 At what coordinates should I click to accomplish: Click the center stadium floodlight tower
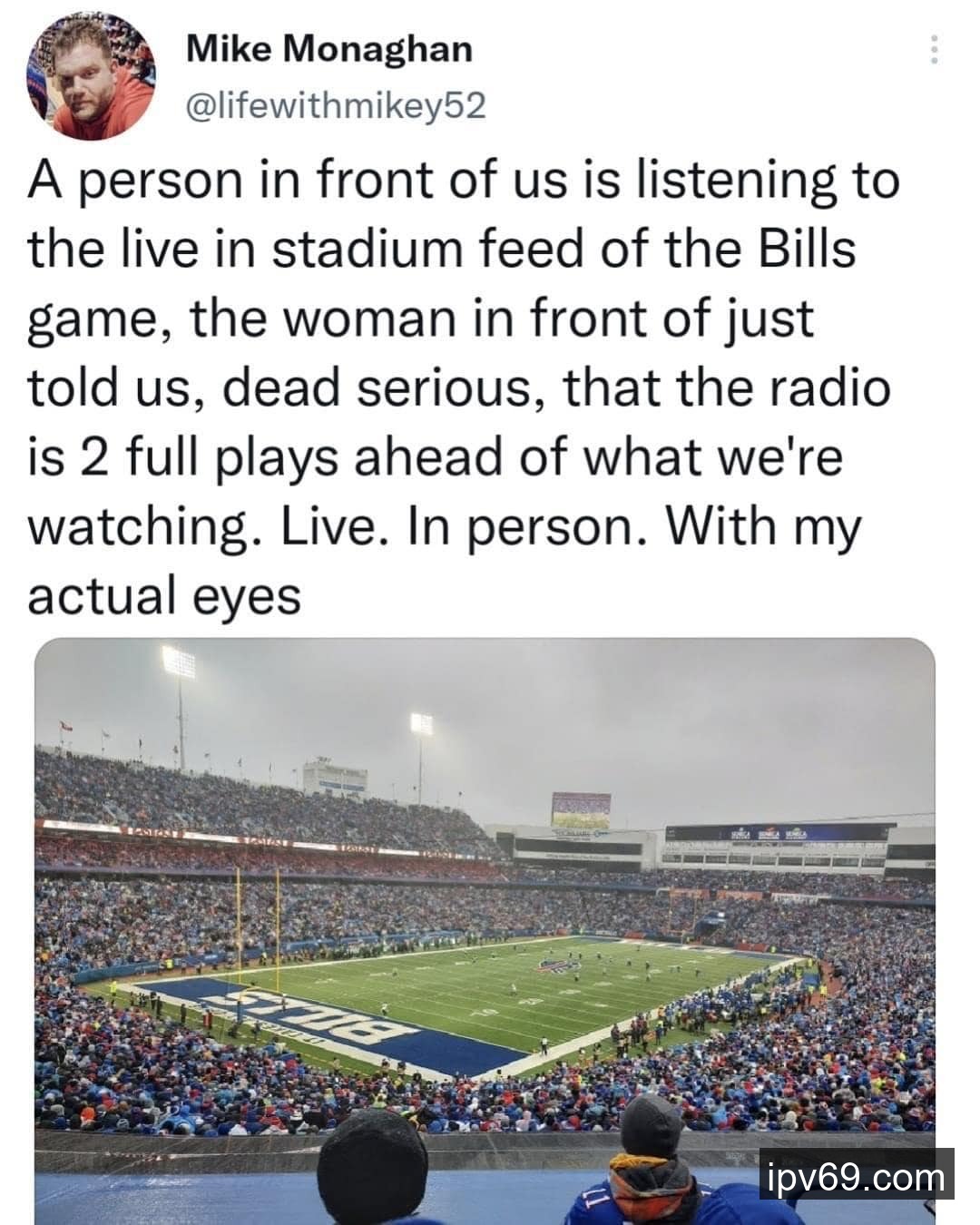[421, 726]
